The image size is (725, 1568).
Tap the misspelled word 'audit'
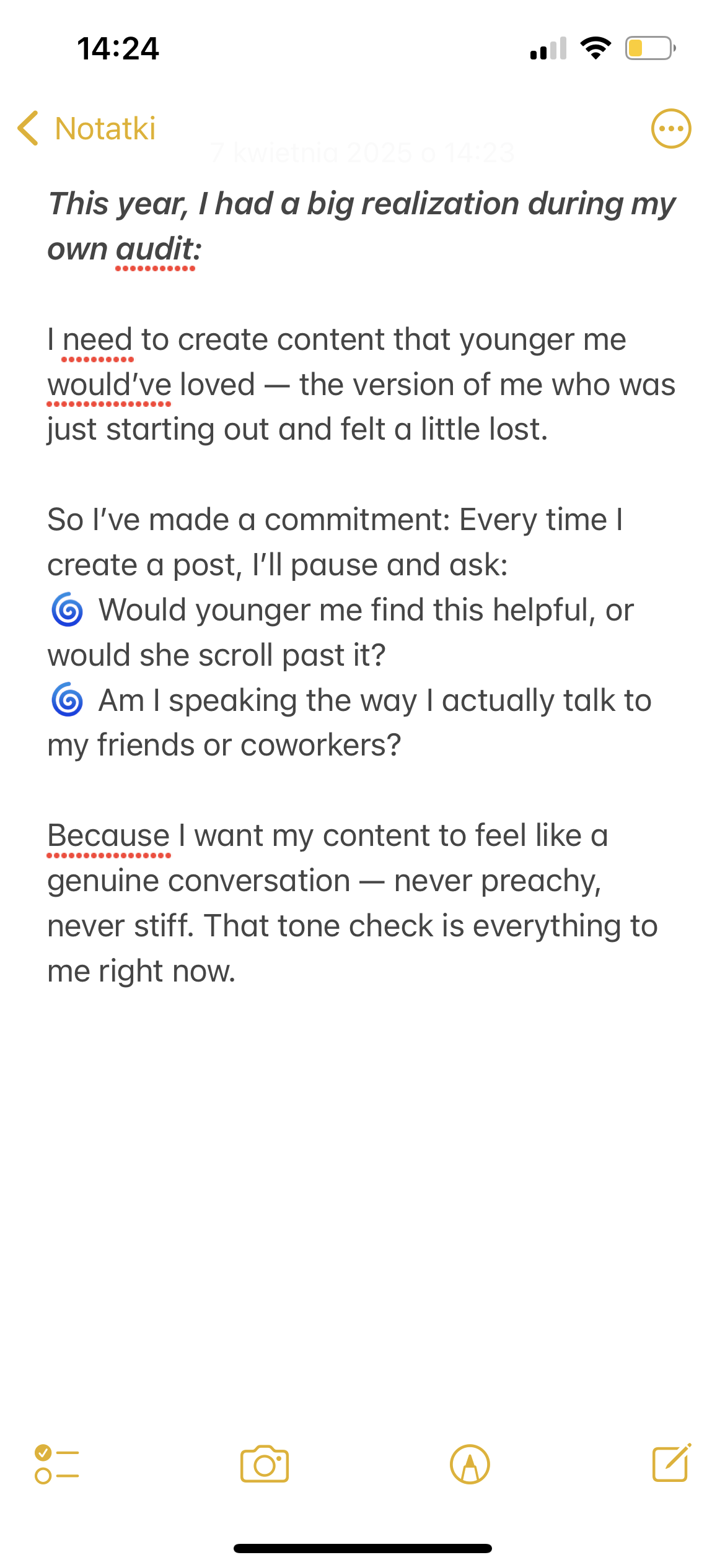click(155, 249)
